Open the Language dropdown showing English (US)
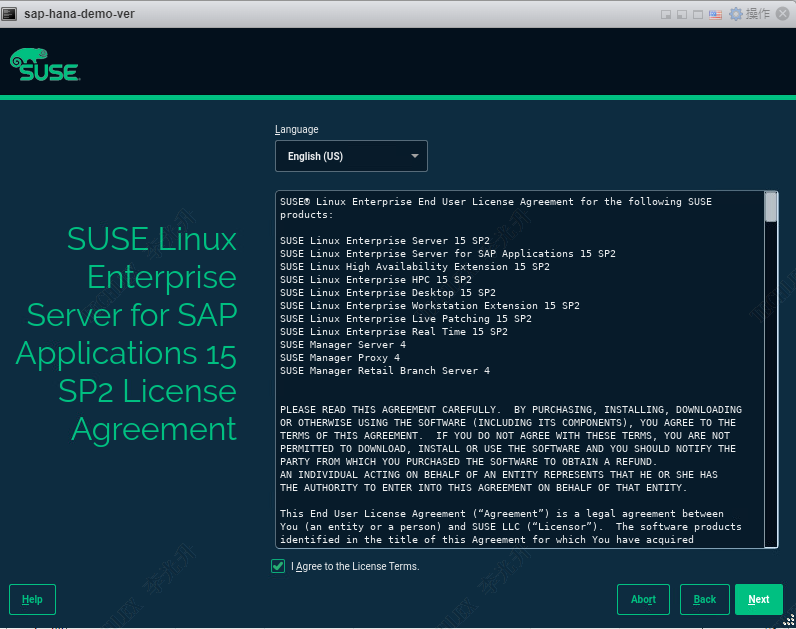The width and height of the screenshot is (796, 629). tap(351, 156)
